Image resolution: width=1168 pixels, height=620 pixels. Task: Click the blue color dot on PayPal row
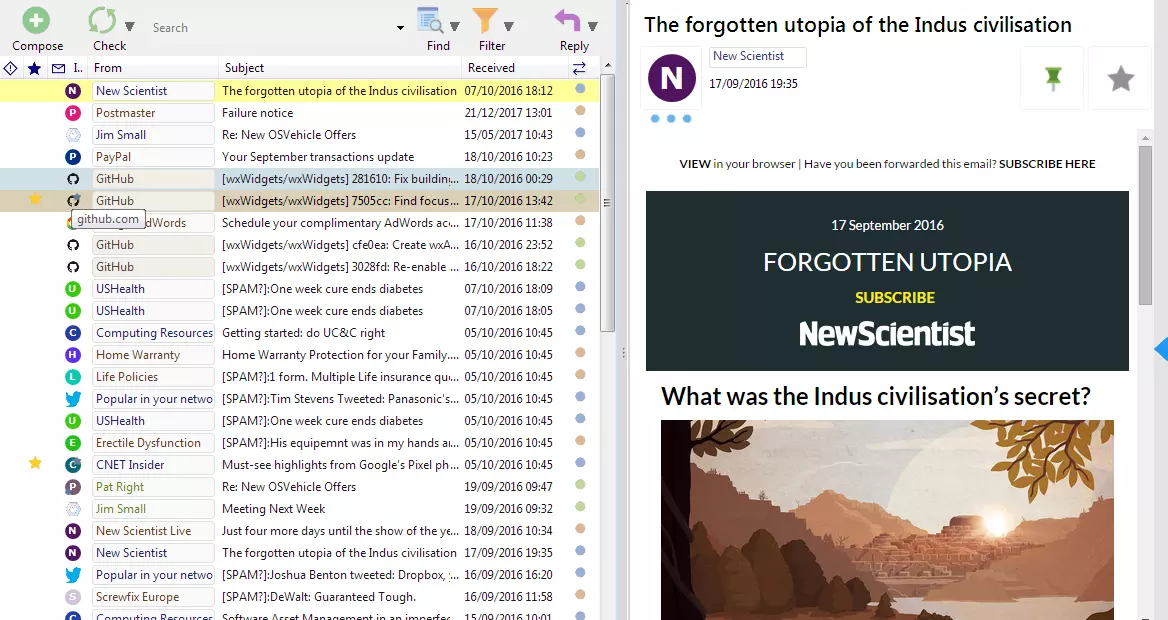pyautogui.click(x=580, y=156)
